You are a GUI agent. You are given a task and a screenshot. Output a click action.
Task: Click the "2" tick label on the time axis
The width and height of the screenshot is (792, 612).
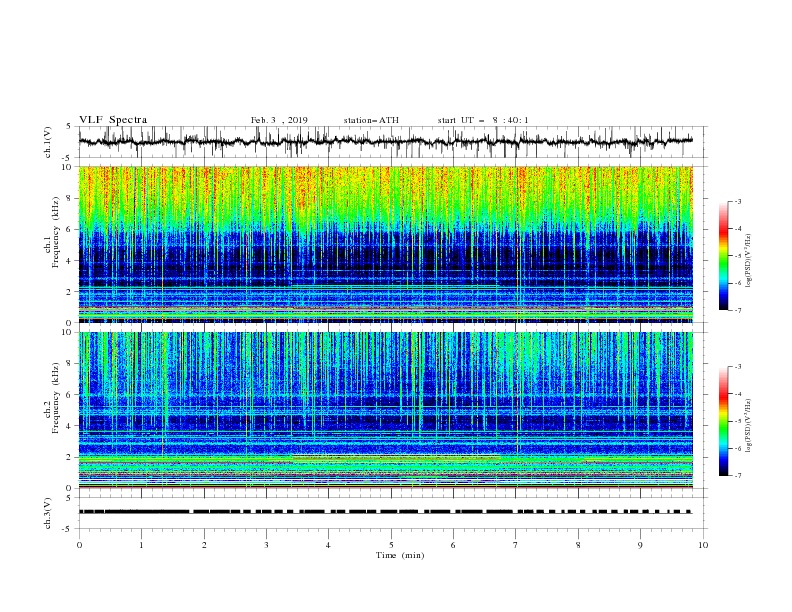point(204,545)
